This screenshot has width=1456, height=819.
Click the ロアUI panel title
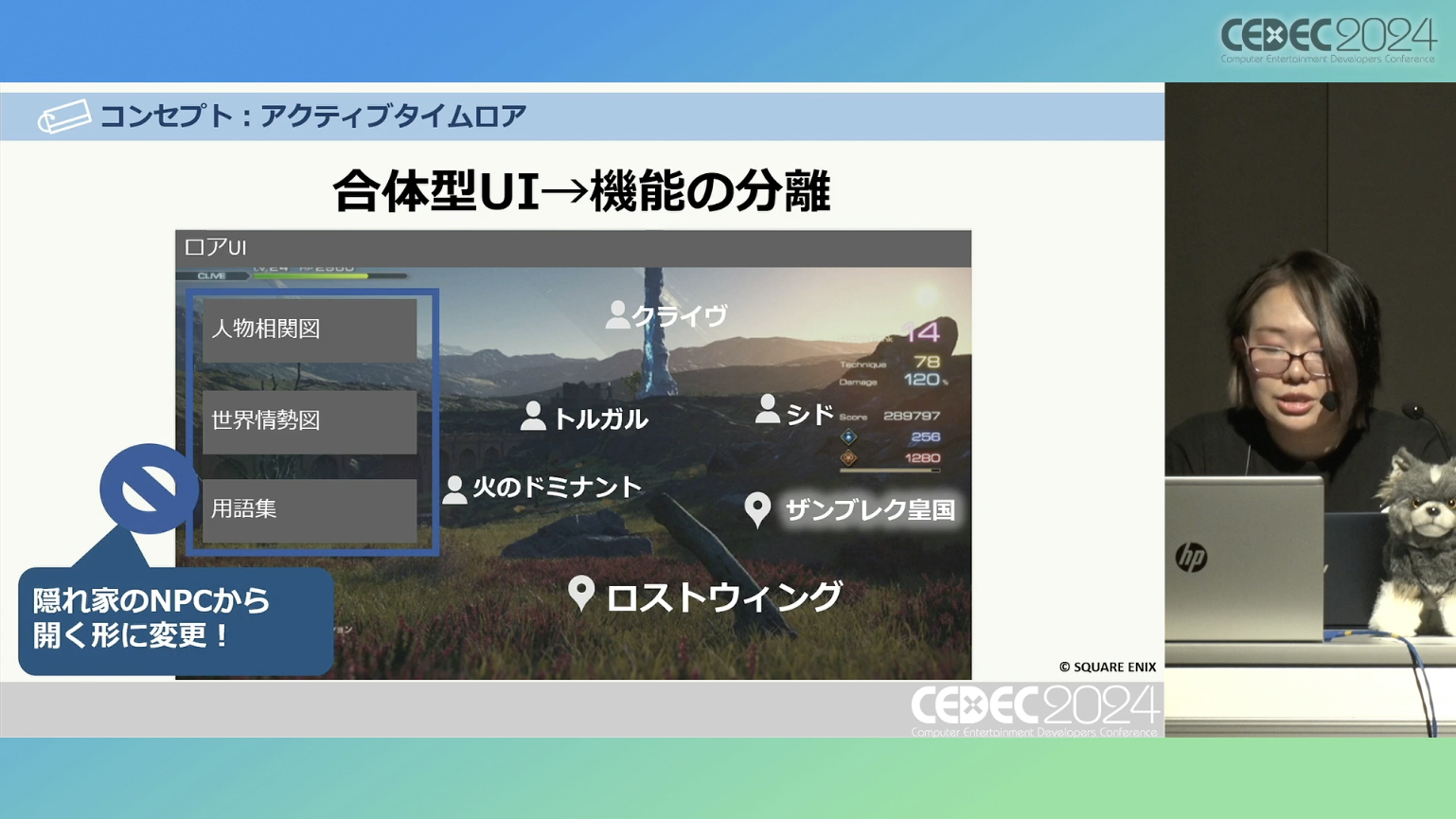click(216, 248)
